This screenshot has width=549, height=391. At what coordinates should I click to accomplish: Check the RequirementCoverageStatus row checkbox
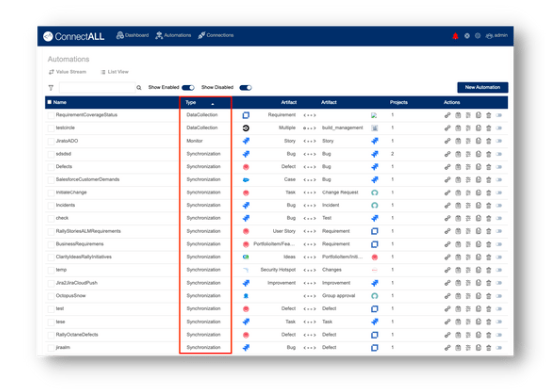51,115
